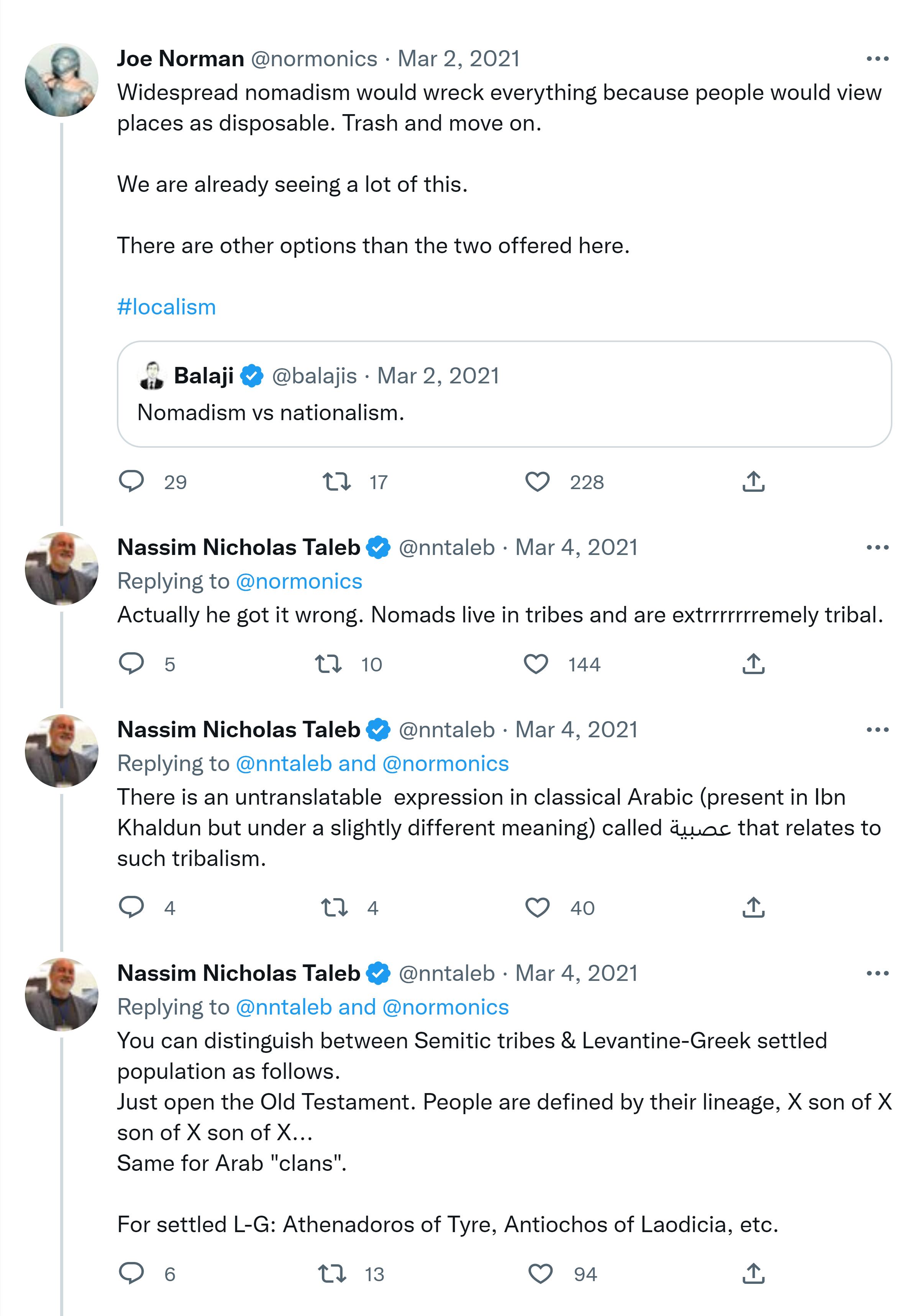Like Taleb's classical Arabic expression tweet
Viewport: 915px width, 1316px height.
[x=537, y=907]
